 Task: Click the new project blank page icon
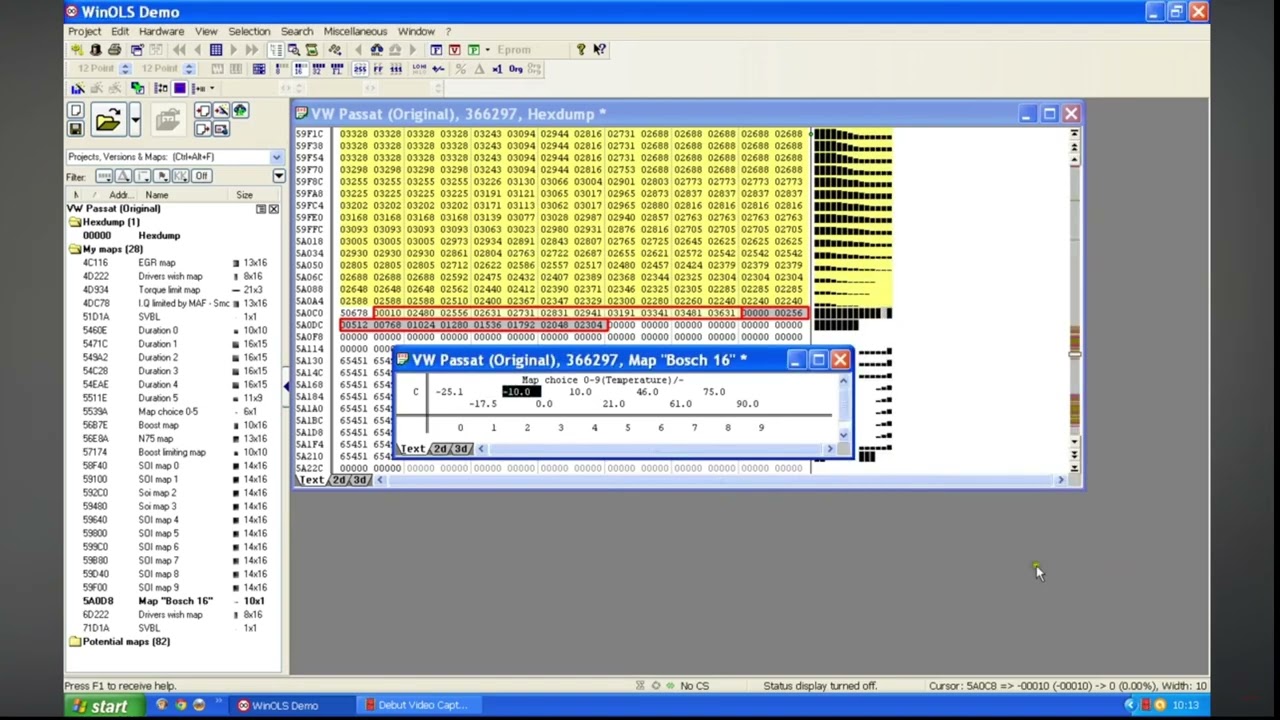(x=76, y=111)
